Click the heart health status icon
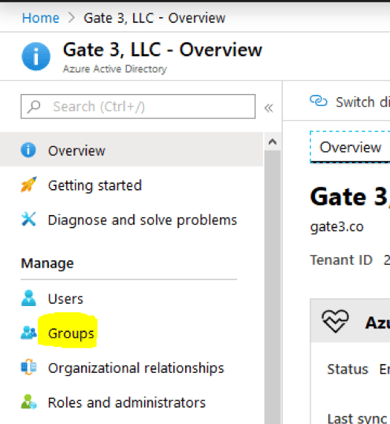Screen dimensions: 390x424 point(335,321)
